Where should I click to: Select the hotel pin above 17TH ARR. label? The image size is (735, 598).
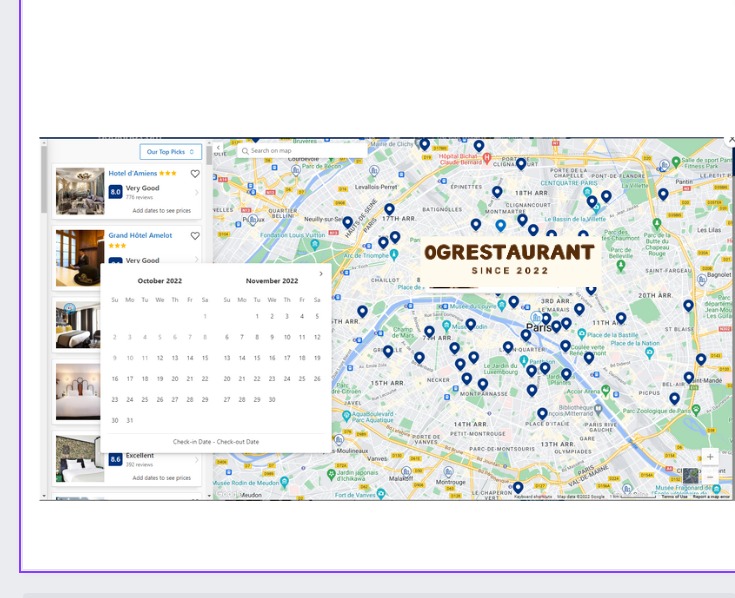[390, 209]
